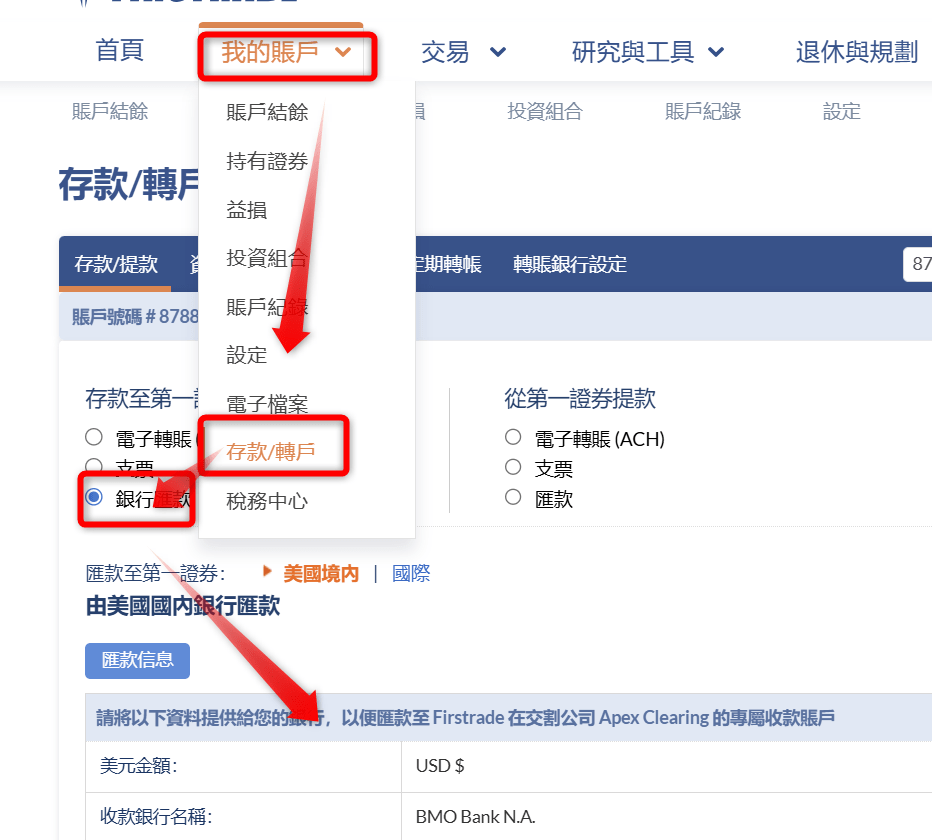Choose 電子檔案 in the dropdown menu
932x840 pixels.
click(267, 404)
